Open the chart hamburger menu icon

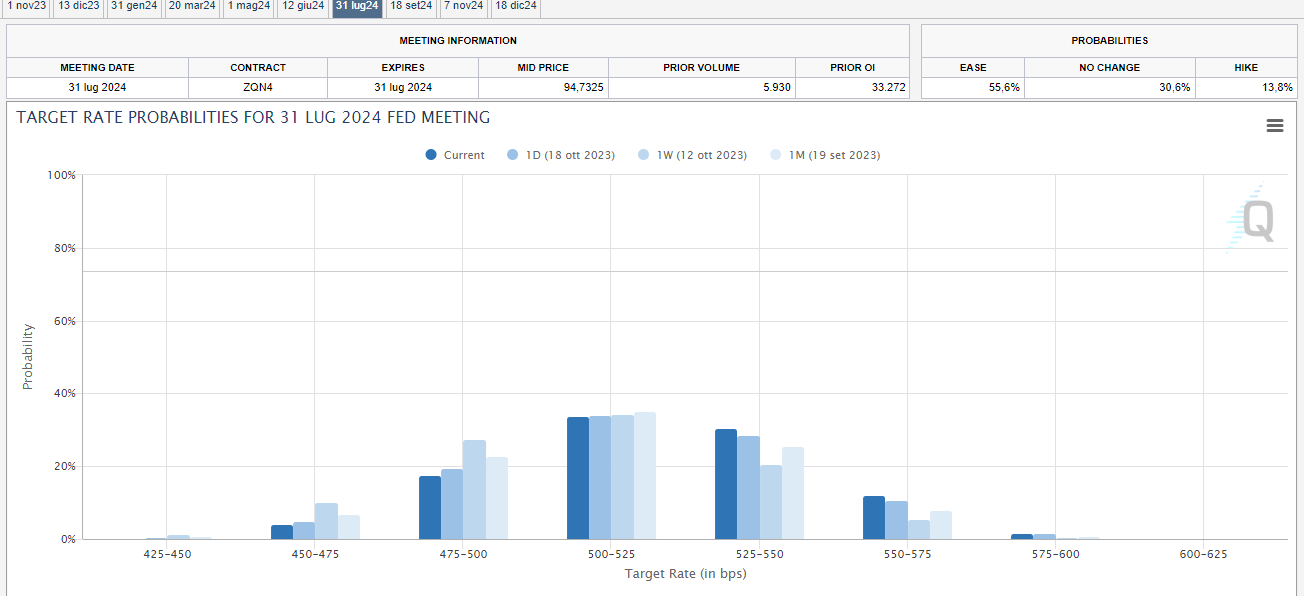click(x=1274, y=126)
